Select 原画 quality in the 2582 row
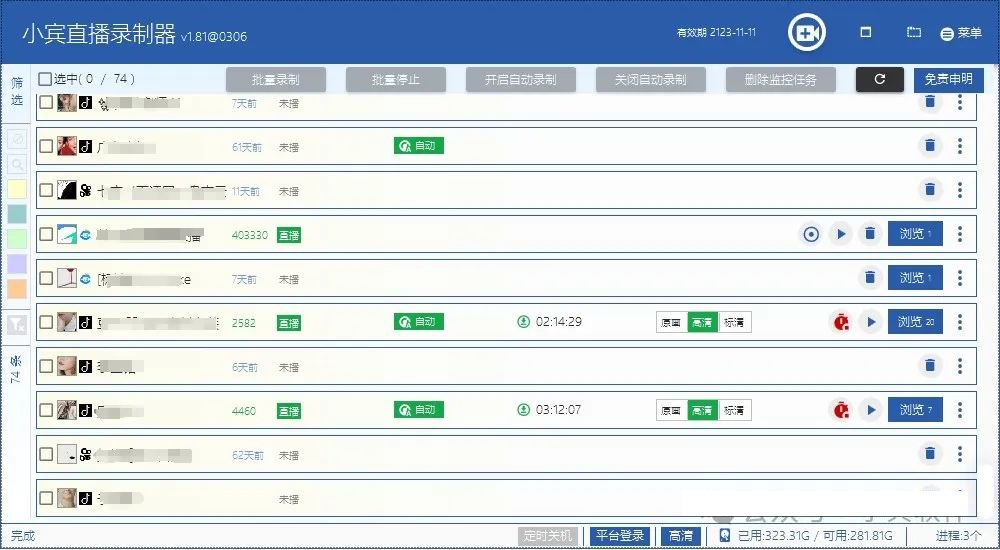This screenshot has height=550, width=1000. pyautogui.click(x=672, y=323)
